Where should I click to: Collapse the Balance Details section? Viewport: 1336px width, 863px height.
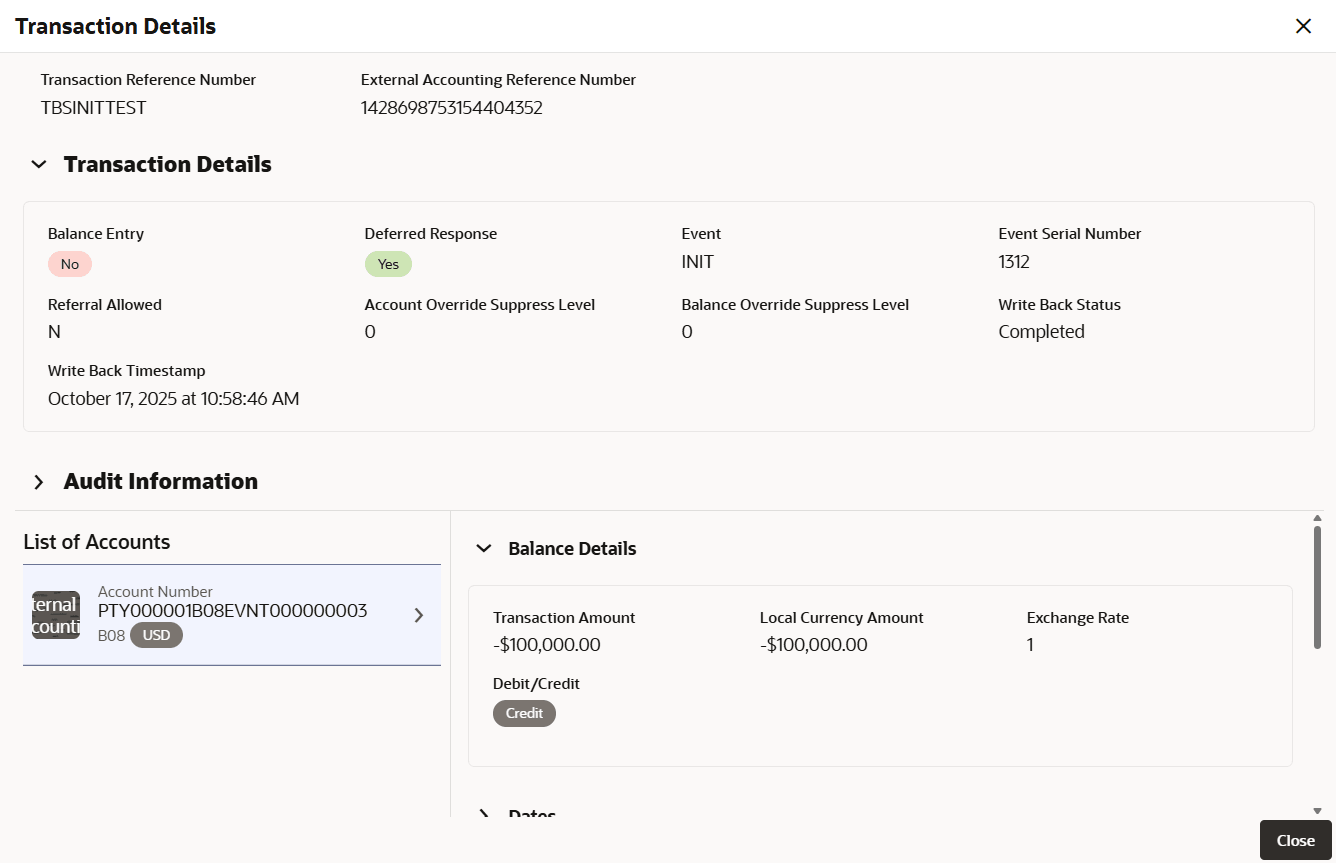click(x=484, y=548)
